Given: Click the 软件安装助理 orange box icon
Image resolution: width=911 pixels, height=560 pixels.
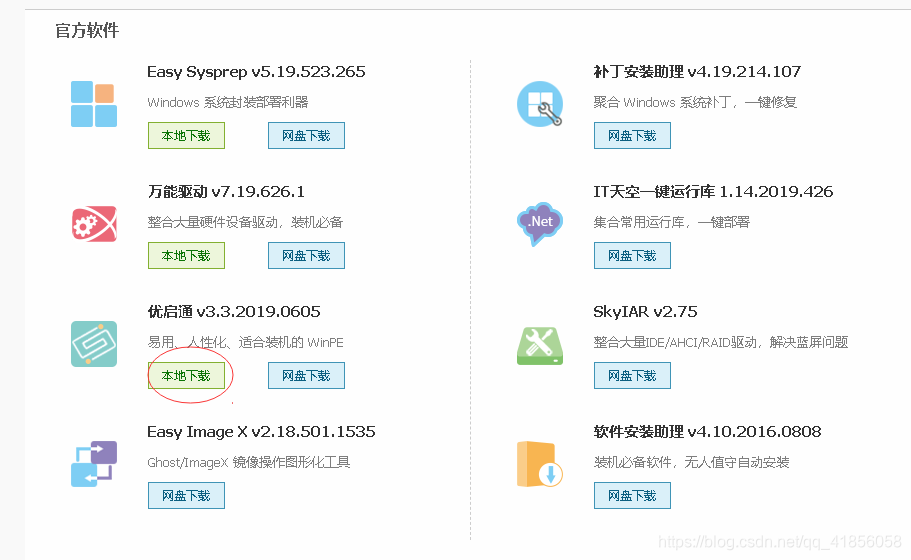Looking at the screenshot, I should (540, 464).
